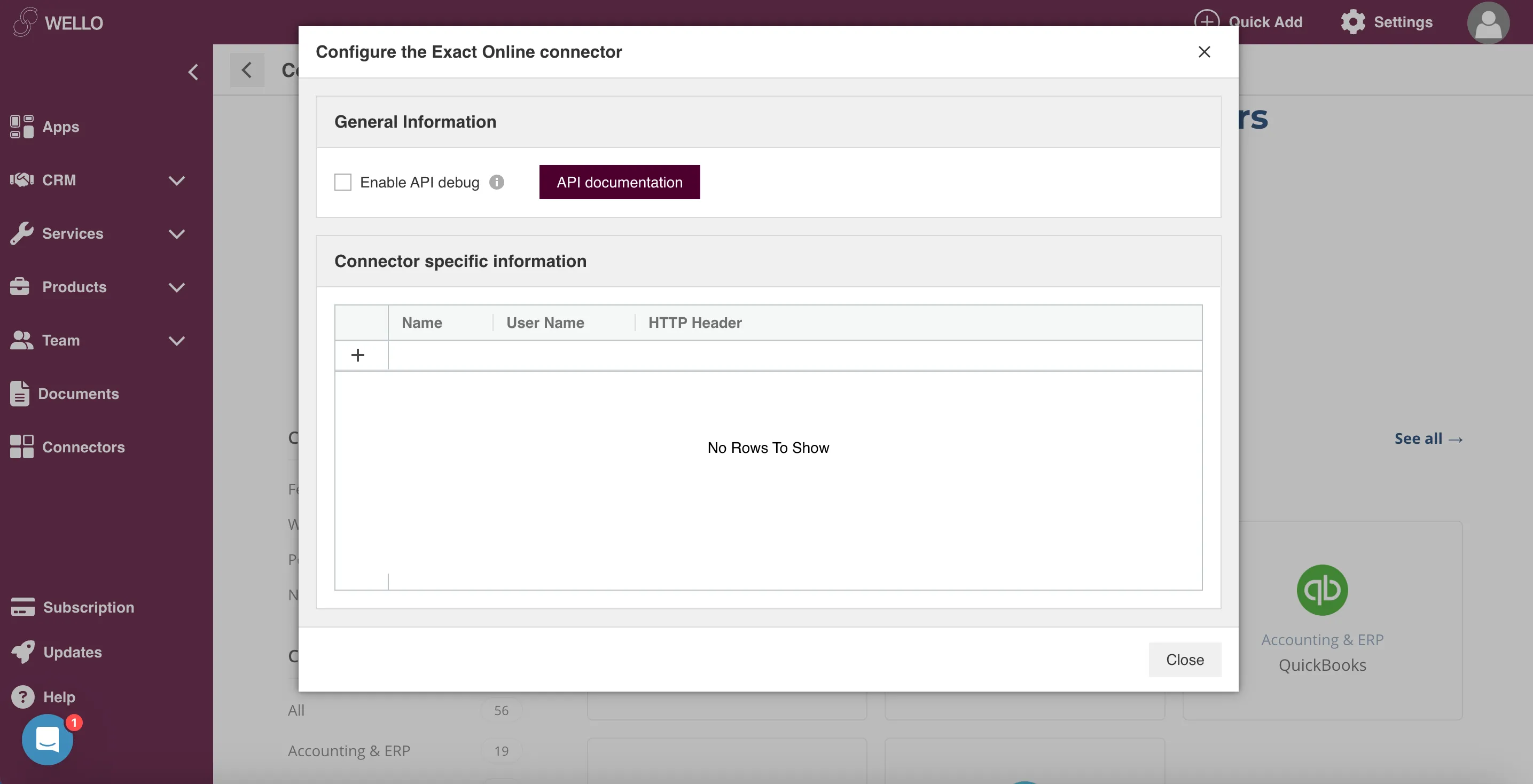Click the count 19 beside Accounting & ERP

click(501, 751)
